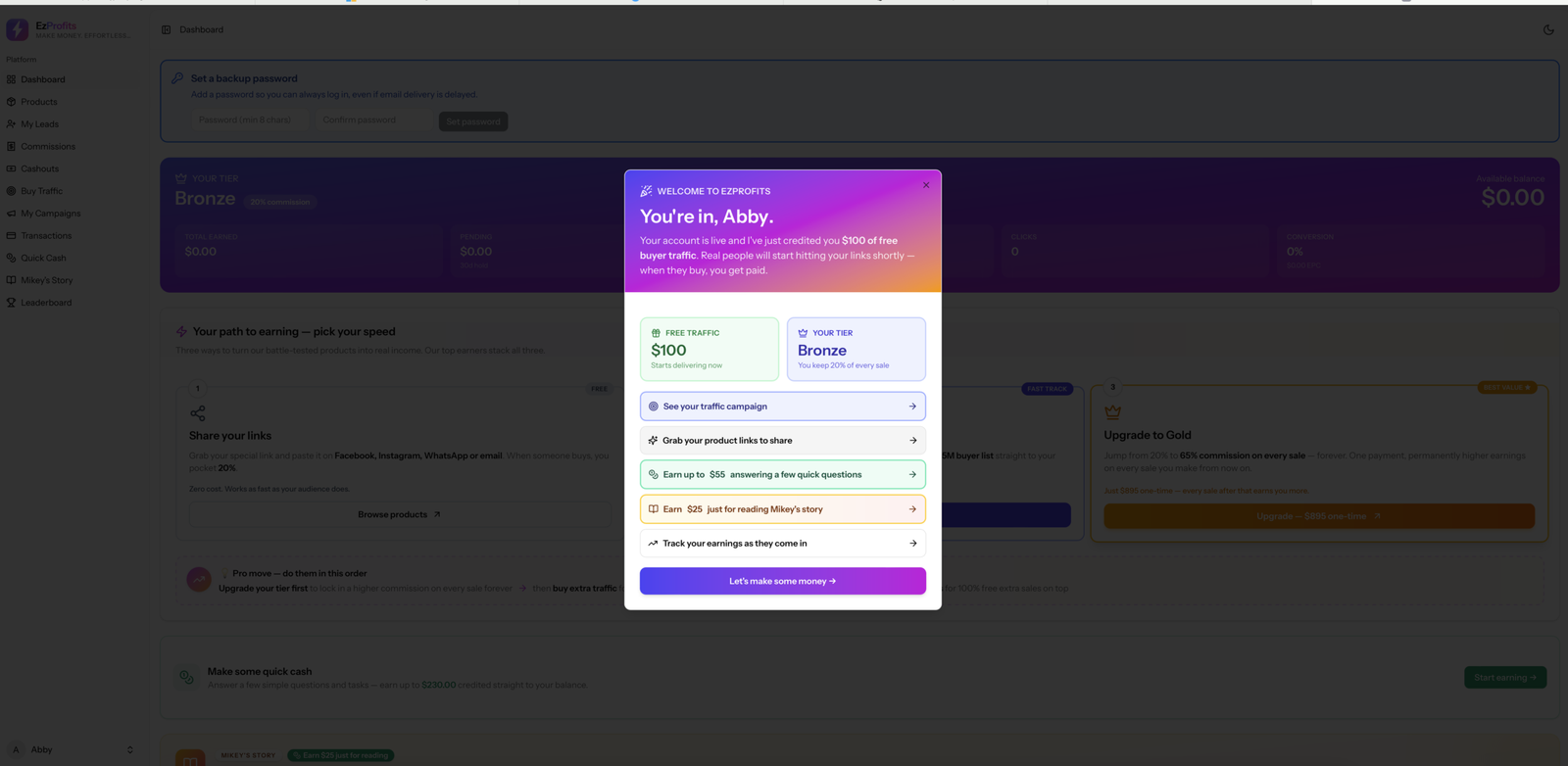Viewport: 1568px width, 766px height.
Task: Click the Transactions icon in sidebar
Action: pyautogui.click(x=11, y=236)
